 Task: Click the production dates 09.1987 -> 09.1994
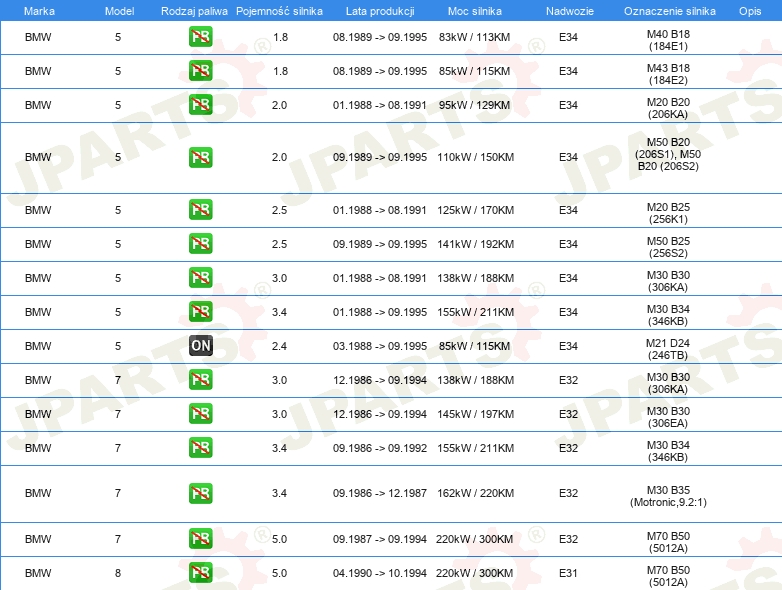click(380, 539)
